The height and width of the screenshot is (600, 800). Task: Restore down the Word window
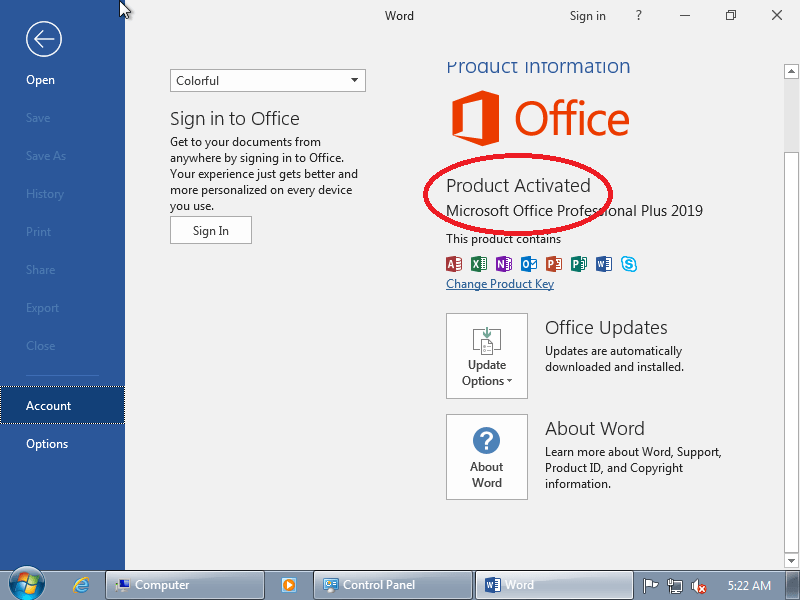tap(731, 15)
